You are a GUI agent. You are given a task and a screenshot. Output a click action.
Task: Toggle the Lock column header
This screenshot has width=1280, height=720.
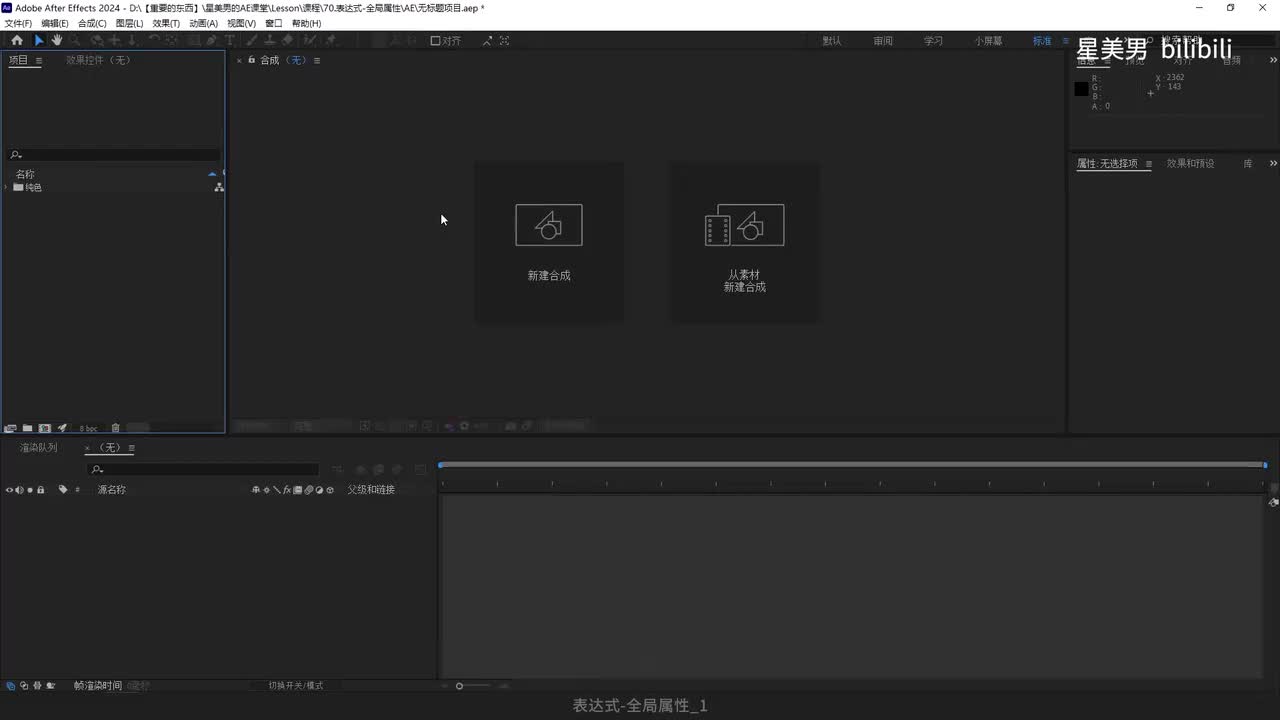click(x=40, y=490)
